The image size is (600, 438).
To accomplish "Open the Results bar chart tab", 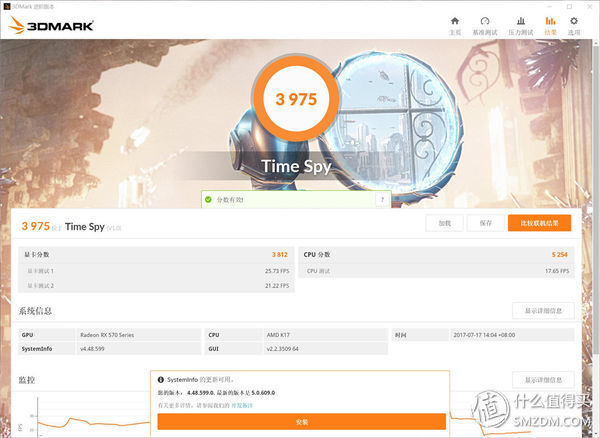I will [550, 26].
